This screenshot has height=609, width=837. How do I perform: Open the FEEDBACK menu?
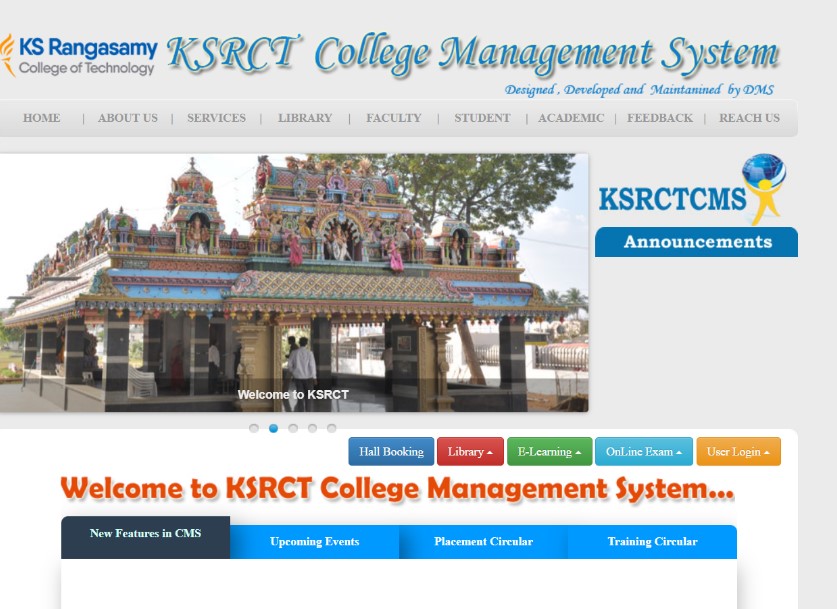(x=660, y=118)
